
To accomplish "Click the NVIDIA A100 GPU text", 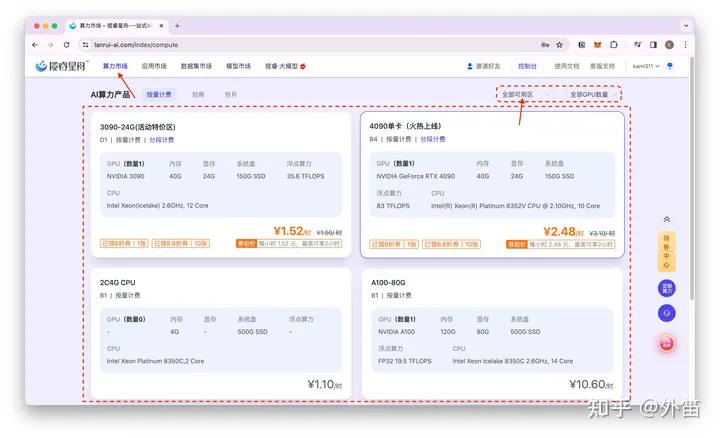I will click(396, 331).
